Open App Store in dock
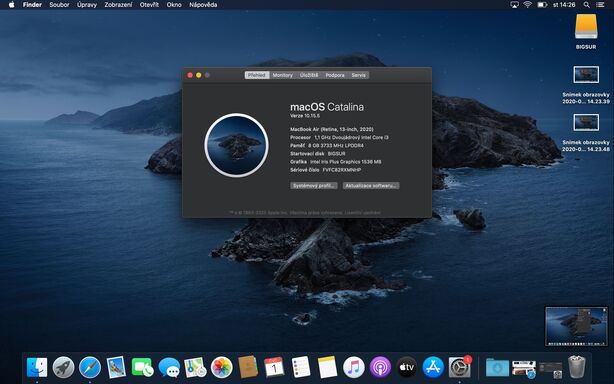614x384 pixels. pyautogui.click(x=433, y=368)
